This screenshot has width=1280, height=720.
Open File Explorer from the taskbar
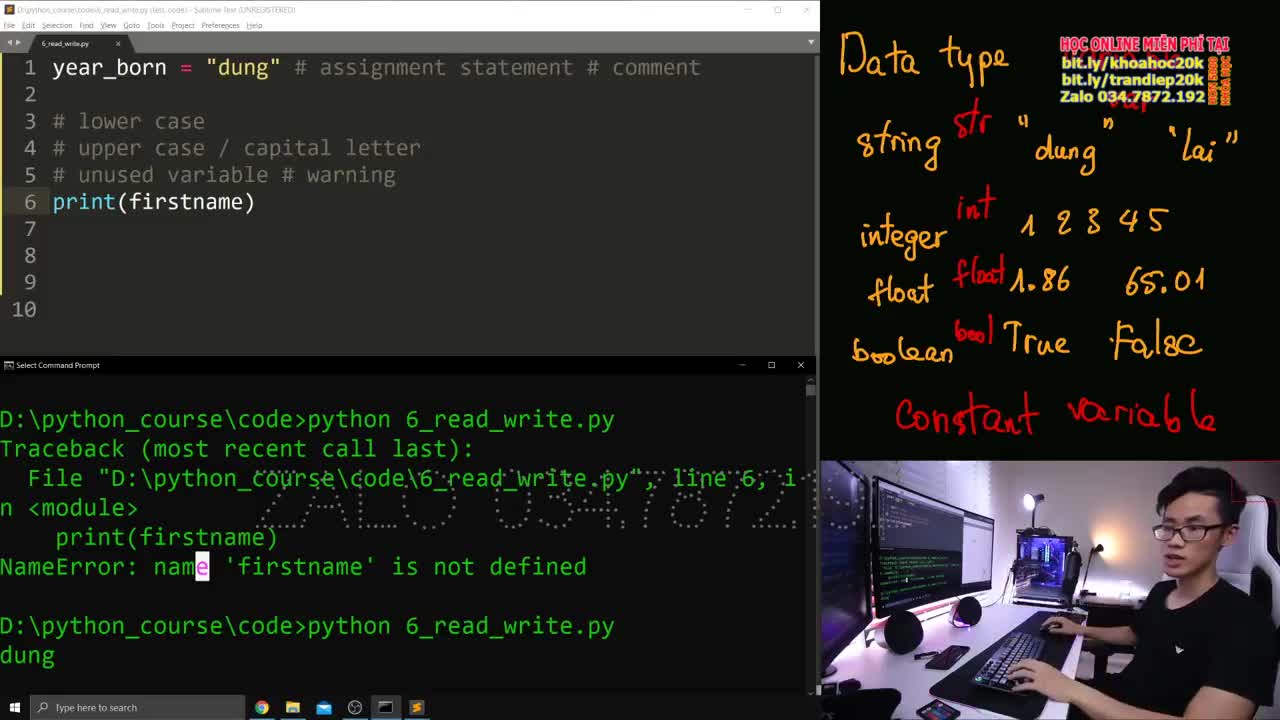[292, 707]
